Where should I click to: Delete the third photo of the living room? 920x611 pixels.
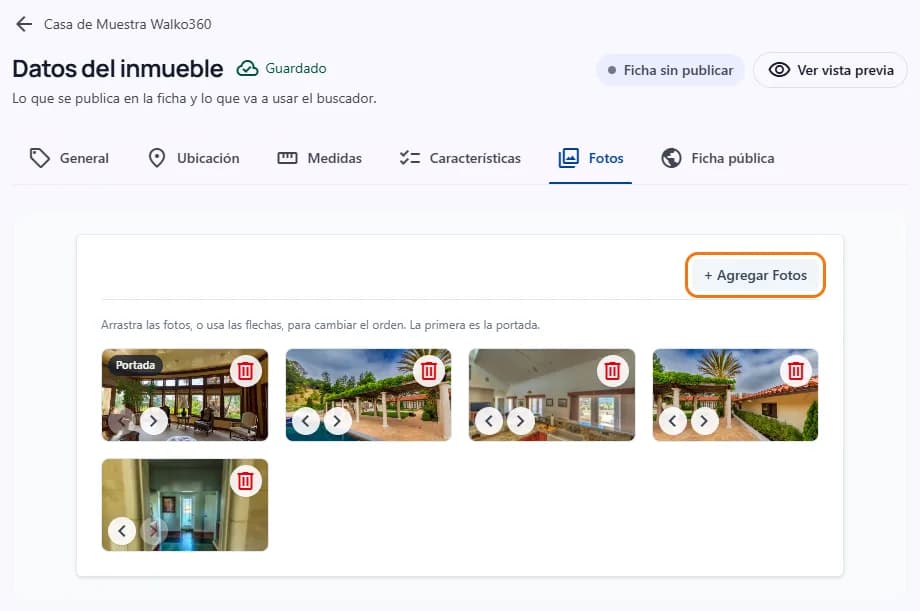pos(613,371)
